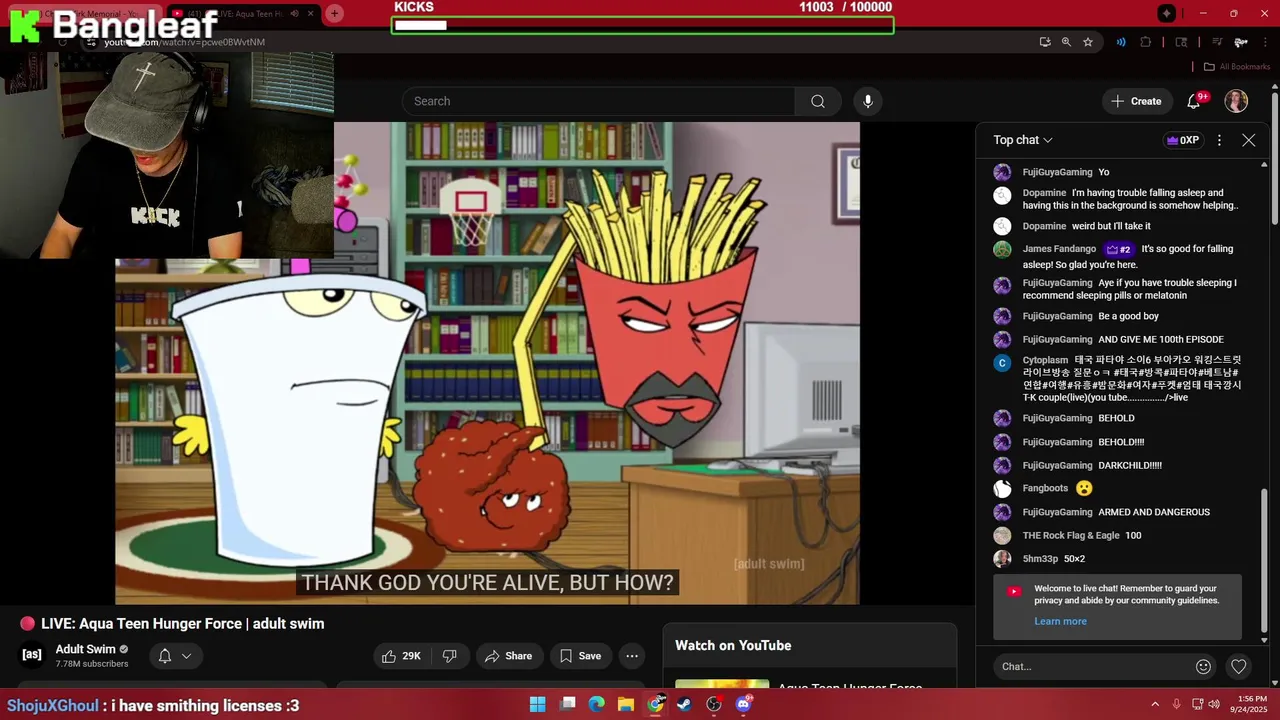
Task: Click Fangboots chat username
Action: [1045, 488]
